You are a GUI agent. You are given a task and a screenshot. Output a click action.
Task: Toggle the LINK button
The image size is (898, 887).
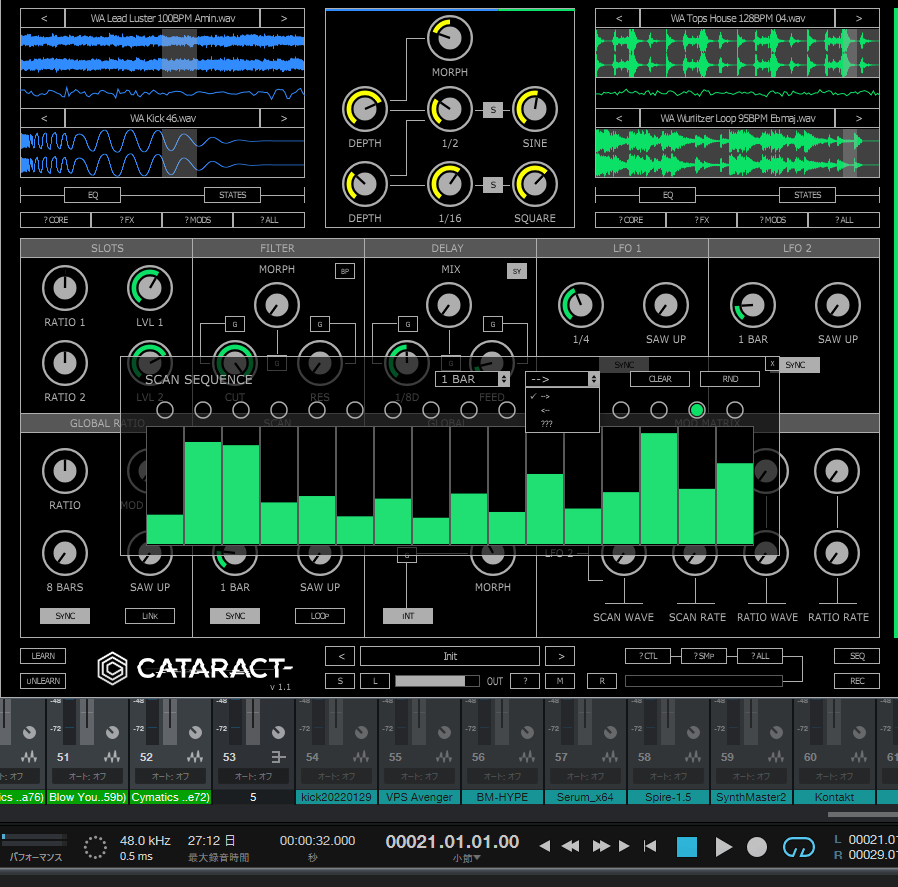point(149,616)
